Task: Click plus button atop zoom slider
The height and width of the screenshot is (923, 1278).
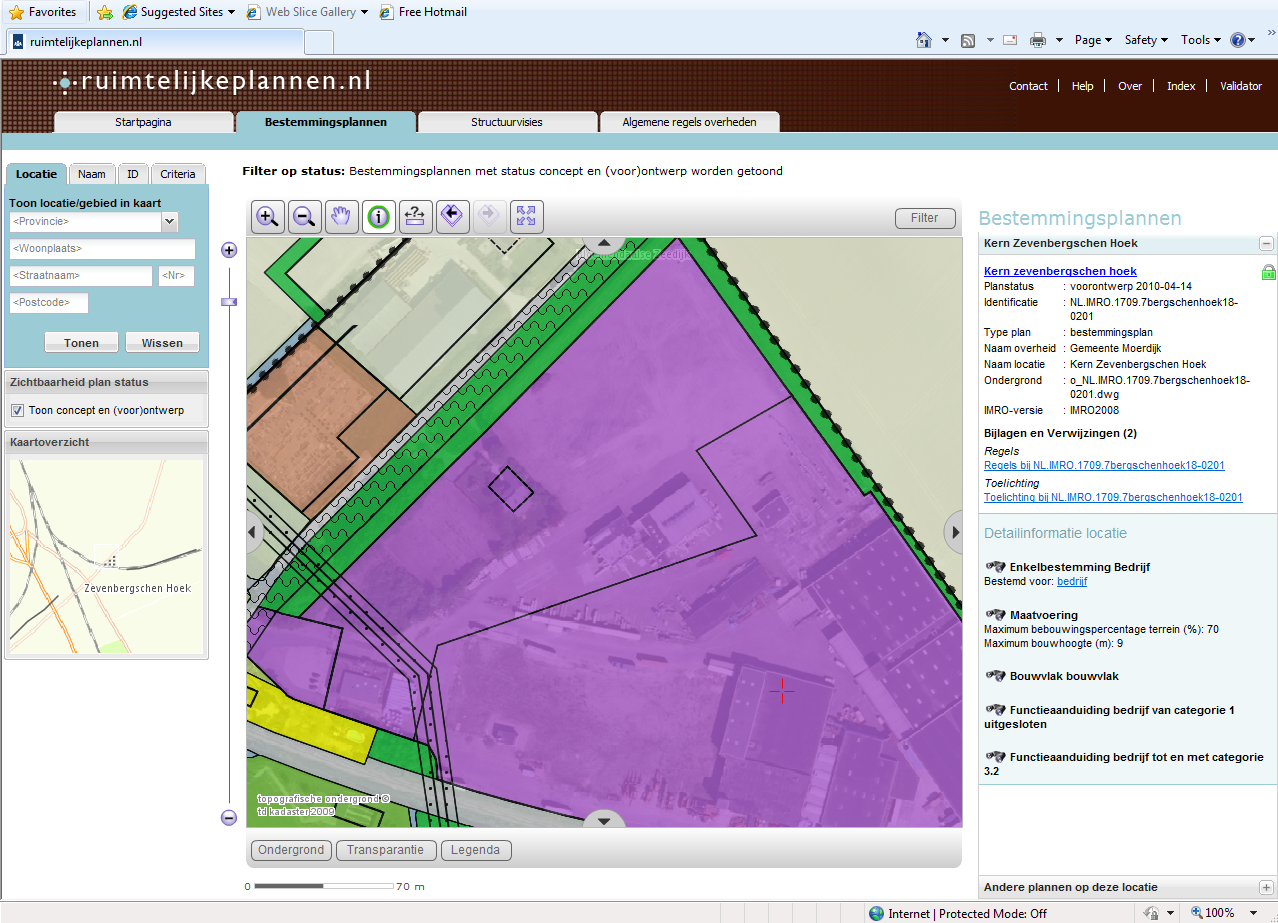Action: click(229, 250)
